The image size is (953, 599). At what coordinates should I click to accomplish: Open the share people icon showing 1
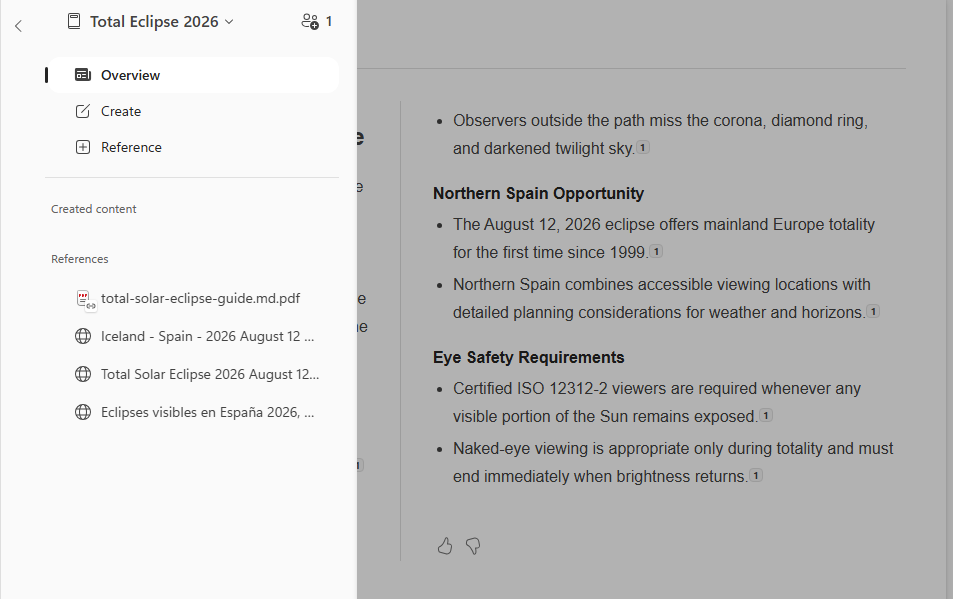pyautogui.click(x=317, y=22)
